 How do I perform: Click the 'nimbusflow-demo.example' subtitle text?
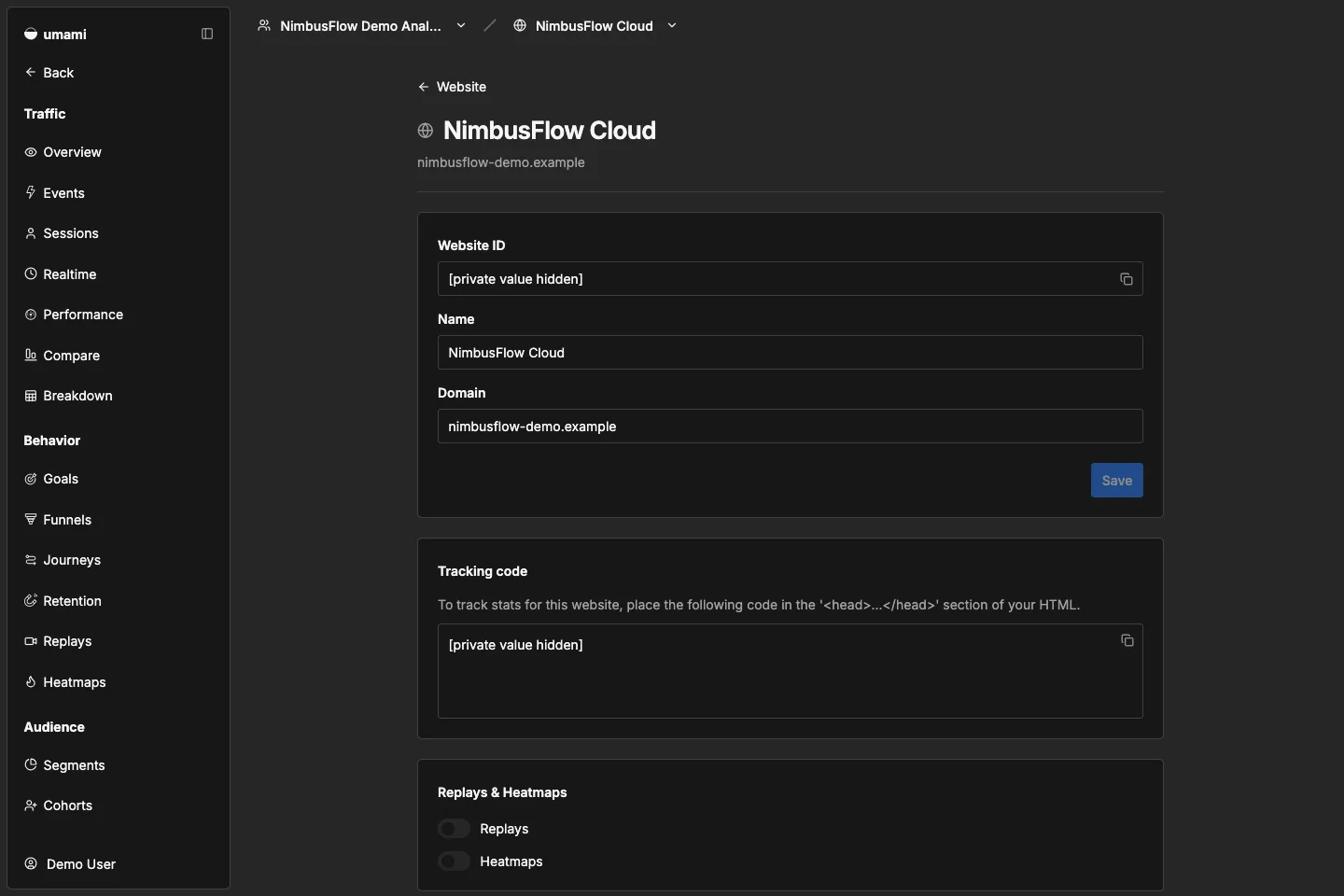tap(501, 162)
